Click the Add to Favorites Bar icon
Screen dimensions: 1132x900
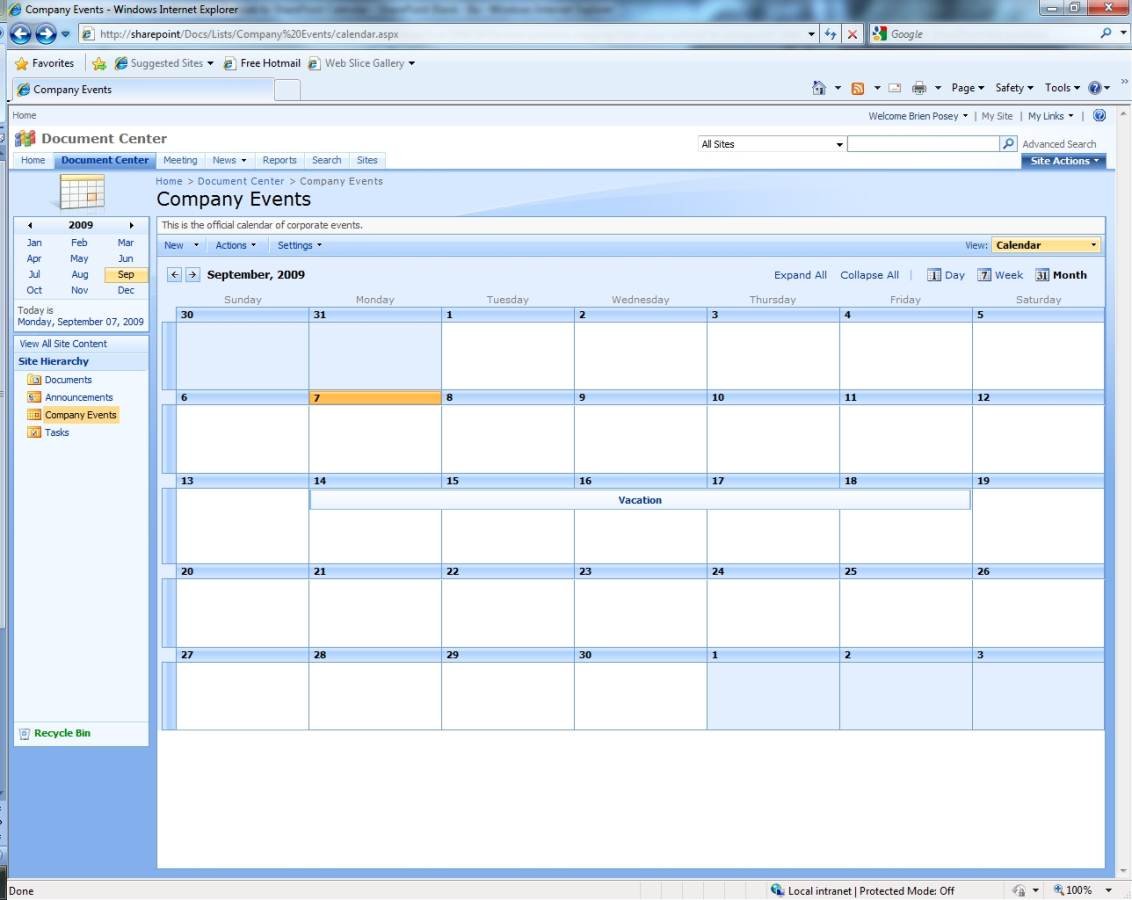coord(99,64)
